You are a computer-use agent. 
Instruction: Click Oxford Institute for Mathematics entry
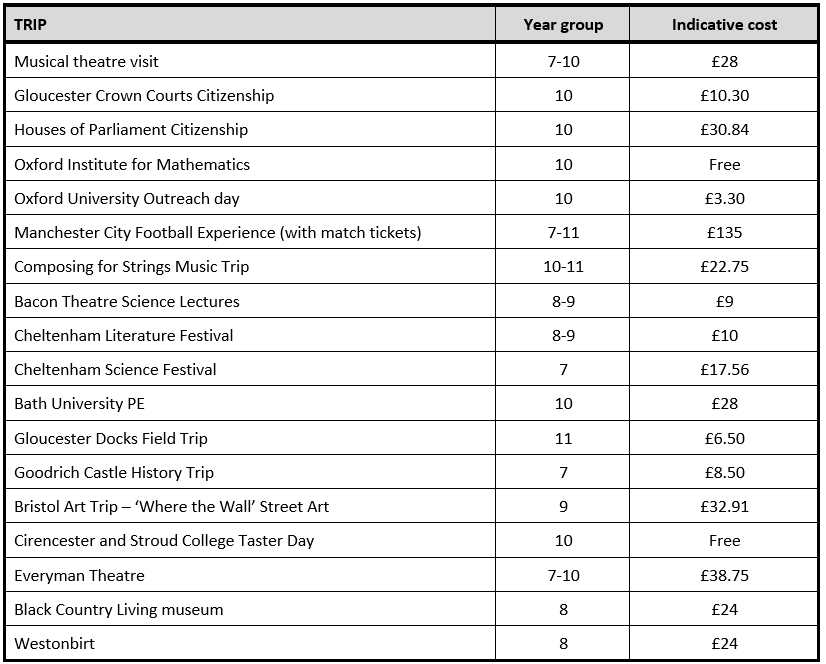click(x=132, y=164)
